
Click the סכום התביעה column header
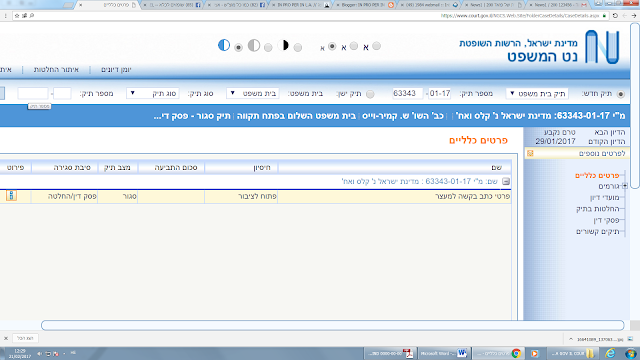click(171, 167)
